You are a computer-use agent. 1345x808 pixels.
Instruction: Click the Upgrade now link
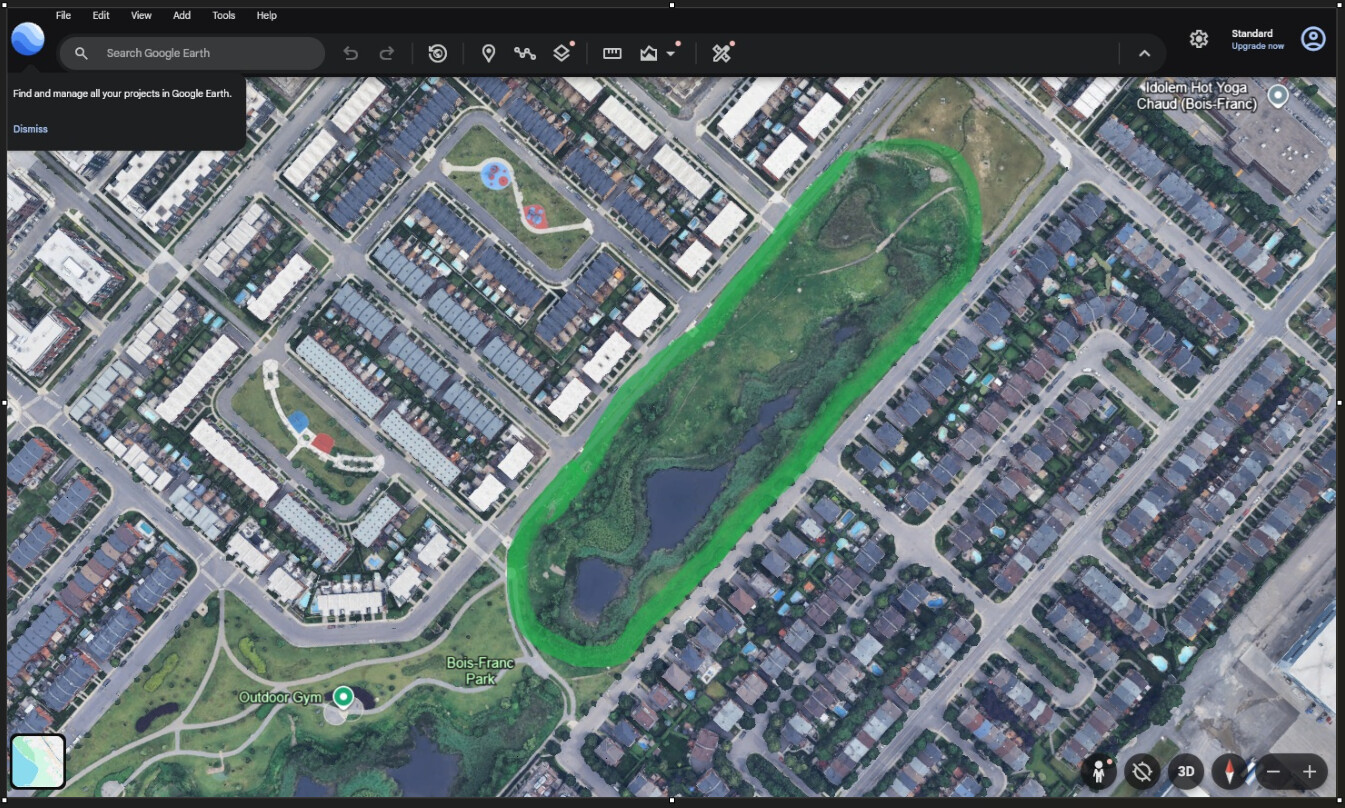1258,47
